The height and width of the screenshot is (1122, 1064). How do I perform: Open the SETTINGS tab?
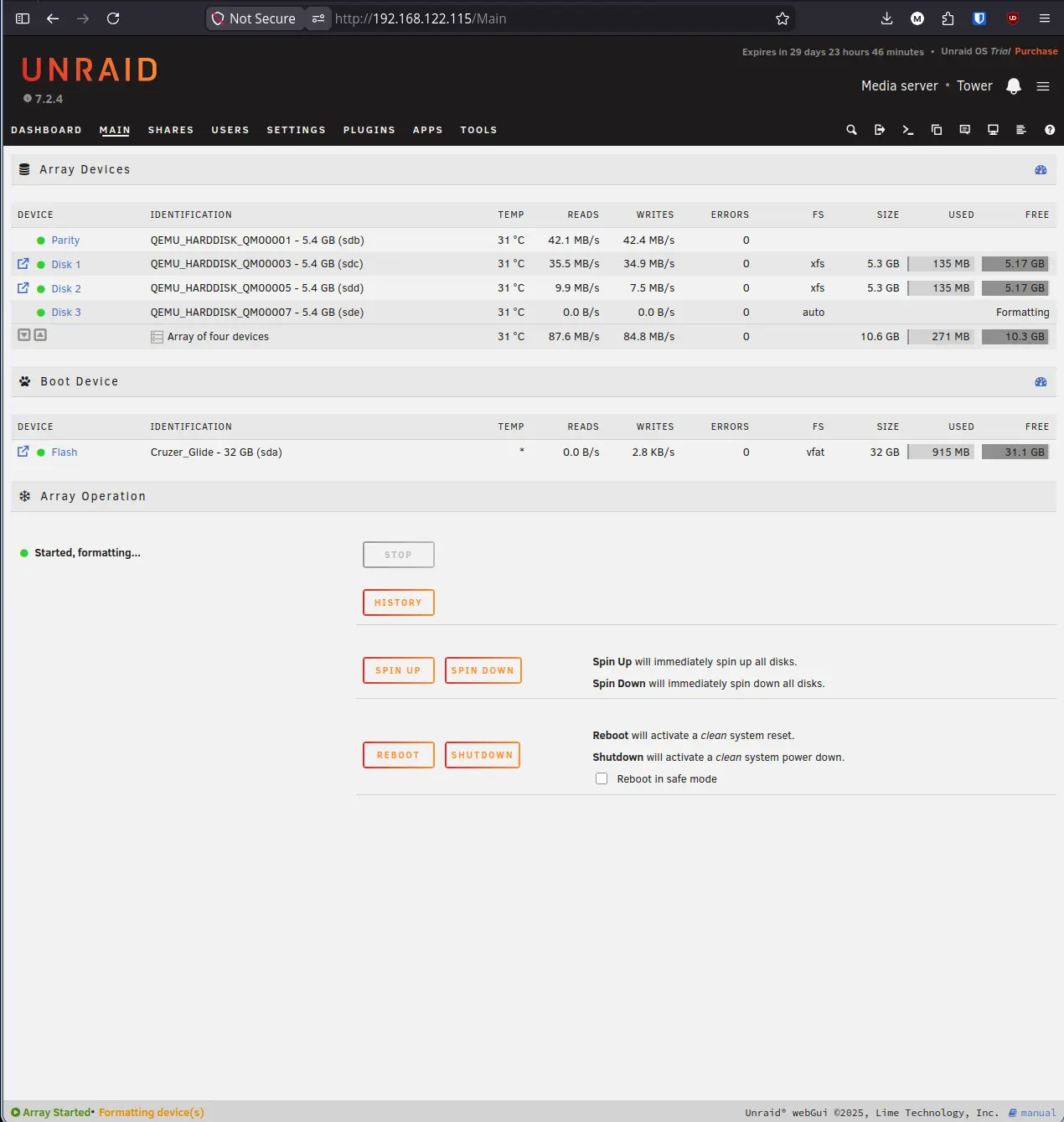pyautogui.click(x=296, y=130)
